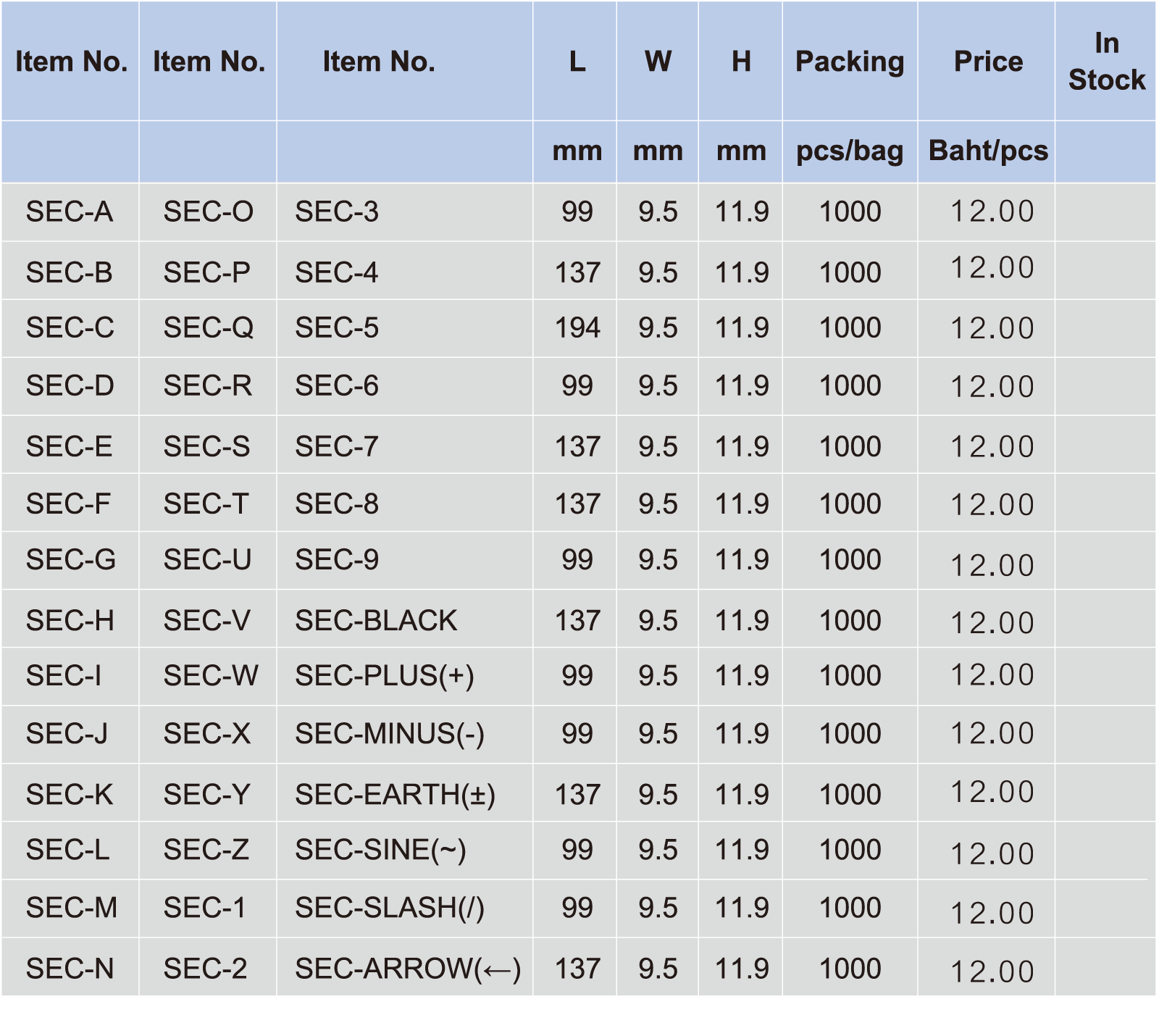Select the SEC-ARROW(←) item cell
1159x1036 pixels.
407,968
